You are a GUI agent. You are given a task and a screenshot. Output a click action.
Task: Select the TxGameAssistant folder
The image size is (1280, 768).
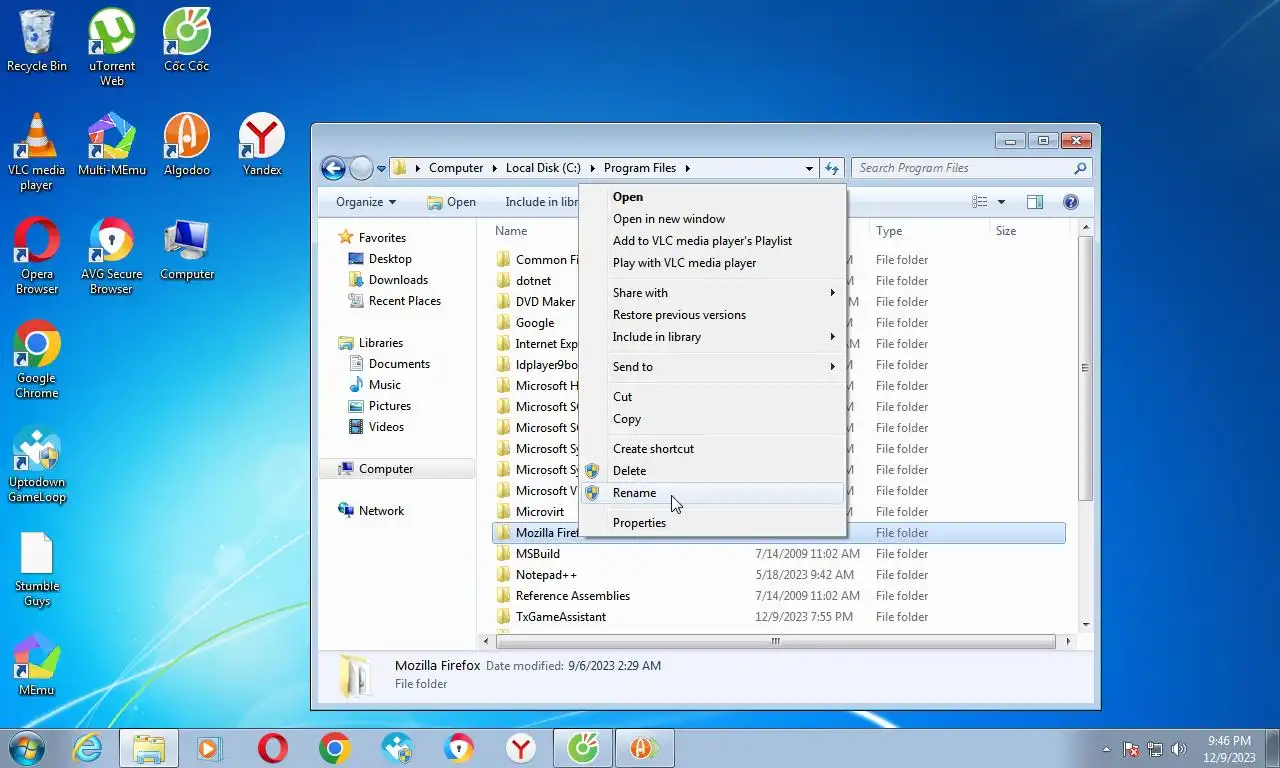coord(561,617)
